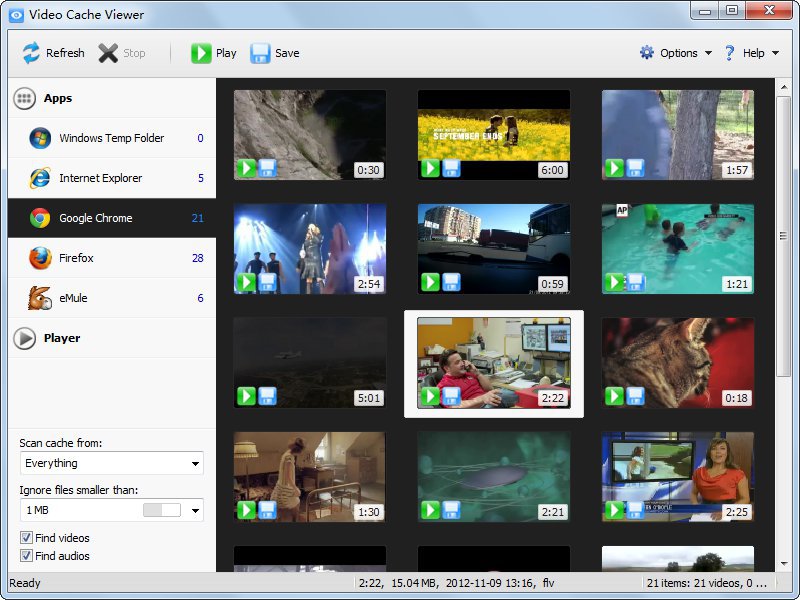Play the 2:21 teal animation video
The width and height of the screenshot is (800, 600).
point(431,510)
